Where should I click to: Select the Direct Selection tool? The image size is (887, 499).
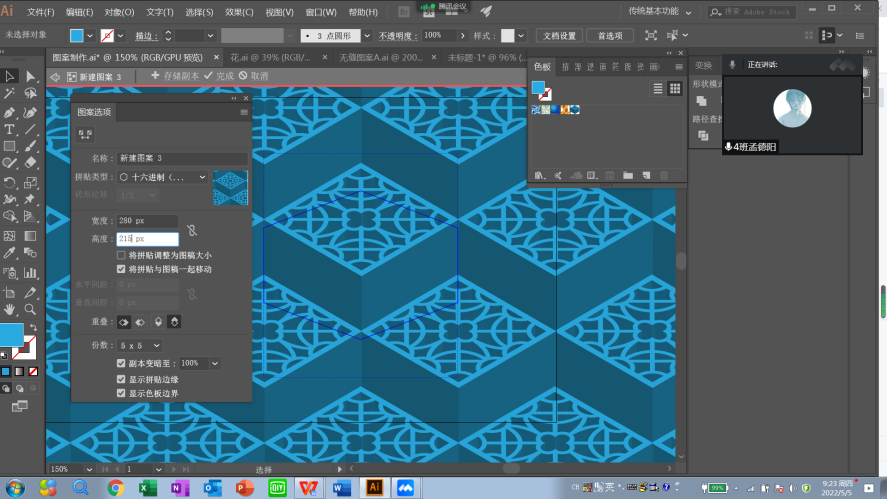pos(31,77)
